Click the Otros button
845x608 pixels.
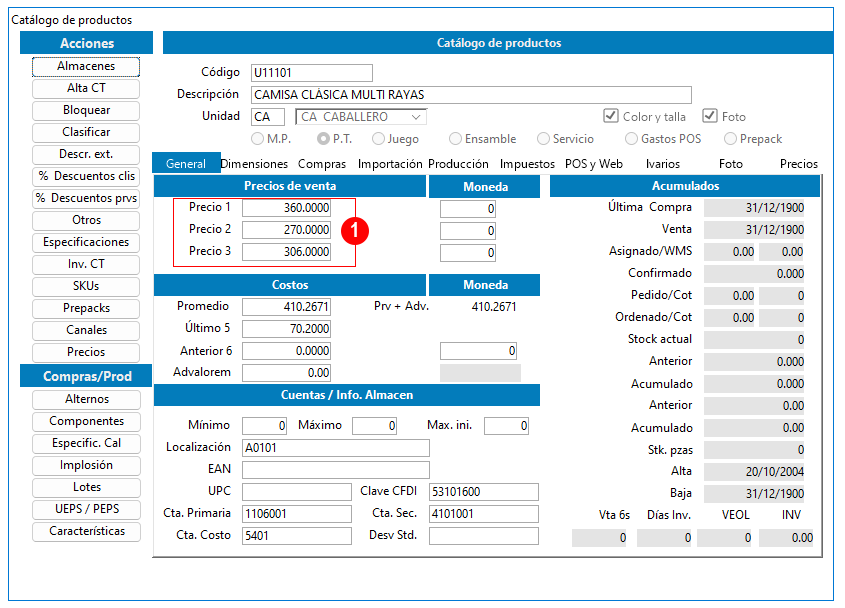(86, 220)
